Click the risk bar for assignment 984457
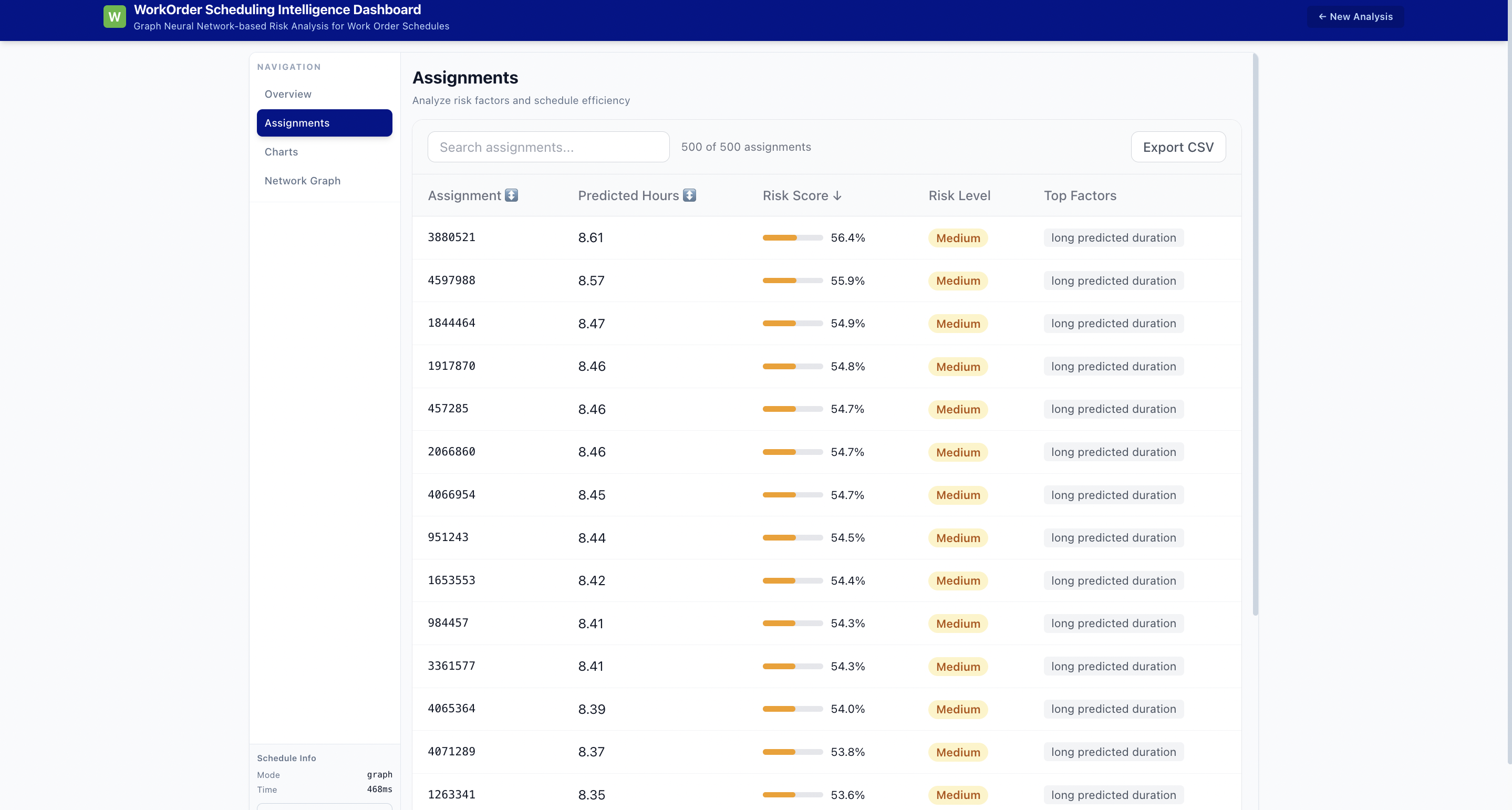 click(792, 624)
